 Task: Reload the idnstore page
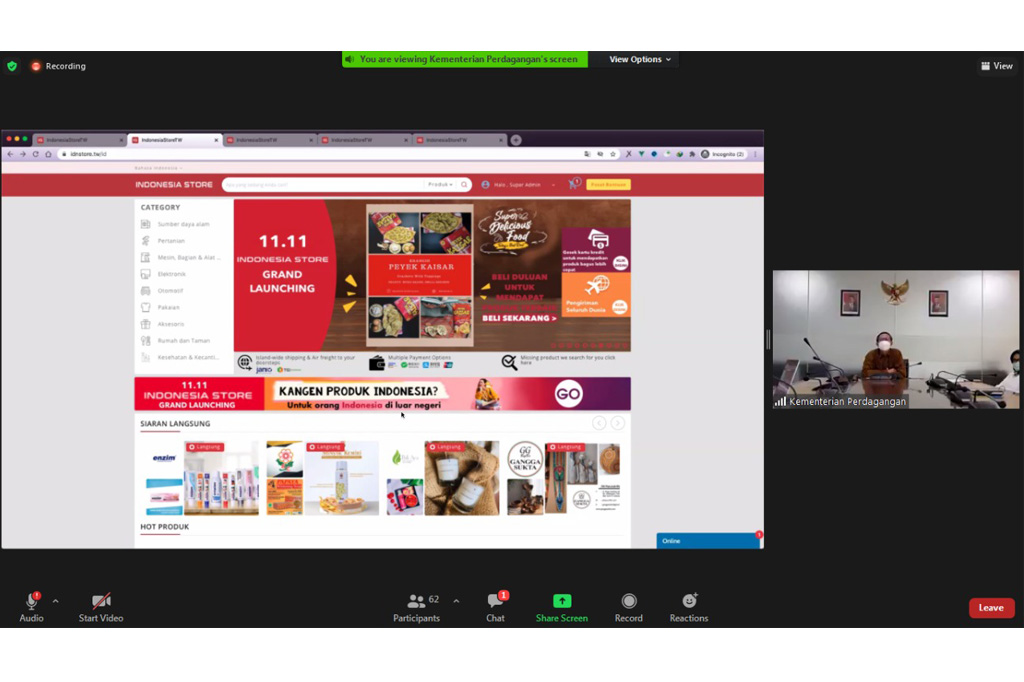pos(35,154)
